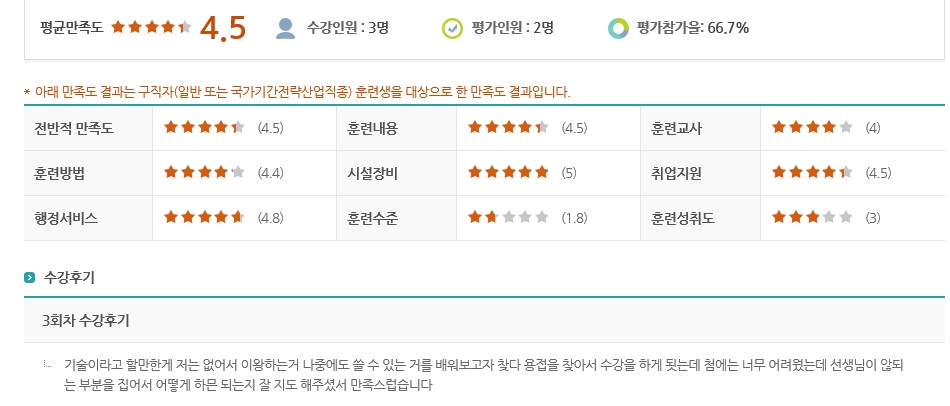Click the green checkmark icon beside 평가인원
This screenshot has width=950, height=406.
[451, 28]
